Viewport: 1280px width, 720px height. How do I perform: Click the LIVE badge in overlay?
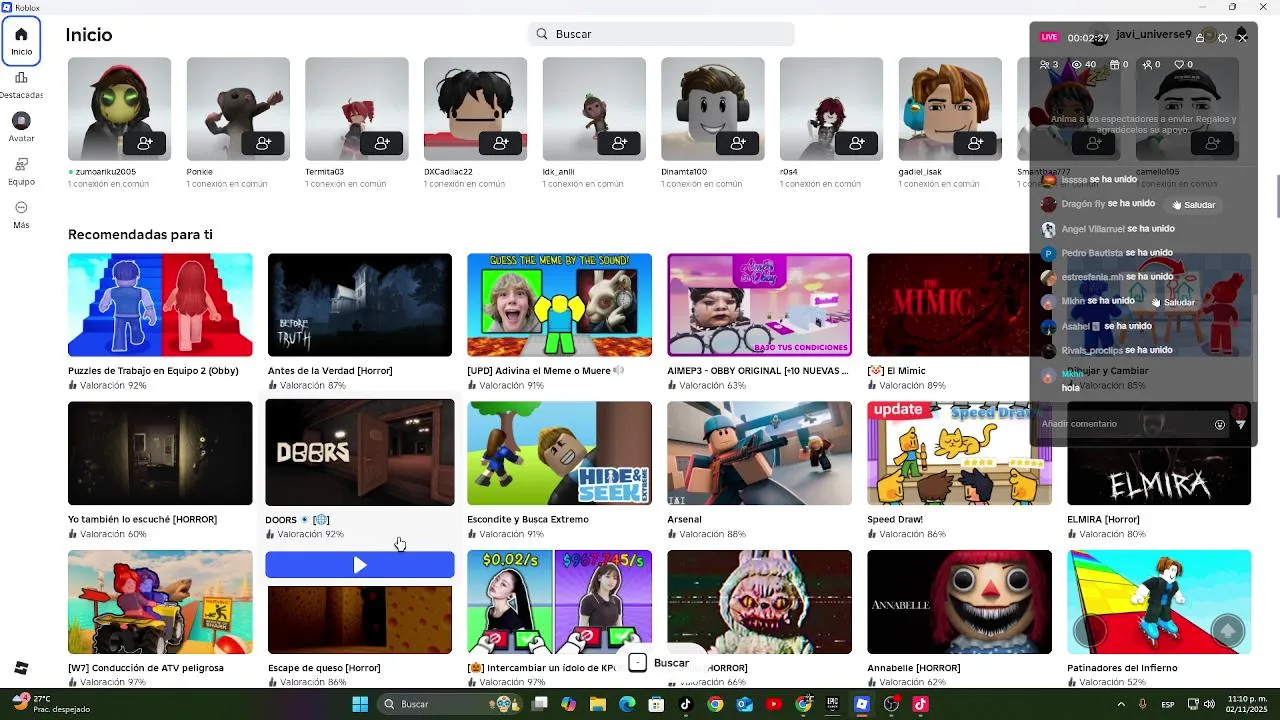[x=1049, y=37]
